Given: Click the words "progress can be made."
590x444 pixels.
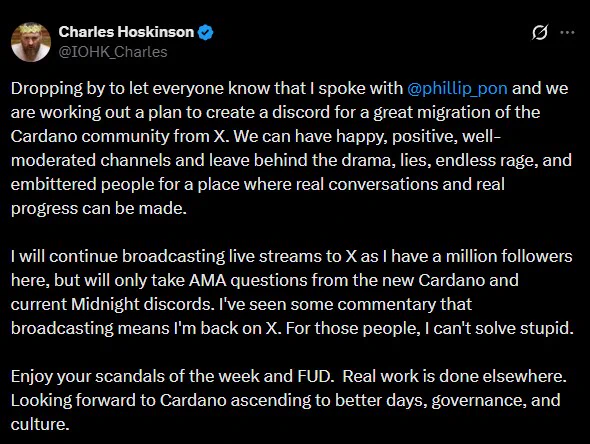Looking at the screenshot, I should (99, 209).
